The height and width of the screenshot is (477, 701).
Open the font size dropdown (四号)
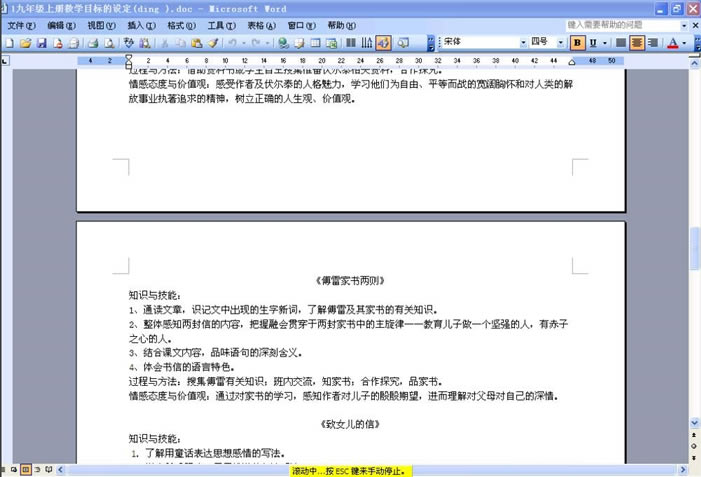(x=560, y=43)
